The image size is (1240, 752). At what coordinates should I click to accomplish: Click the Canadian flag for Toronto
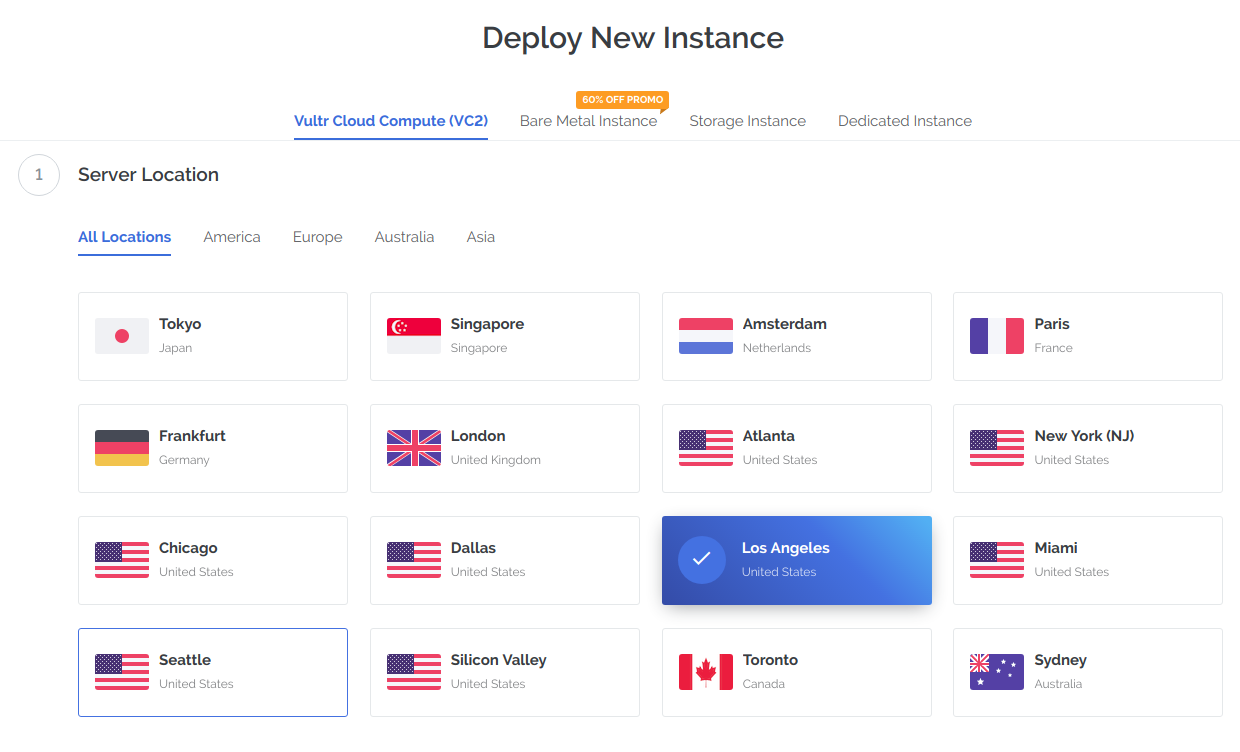coord(705,672)
